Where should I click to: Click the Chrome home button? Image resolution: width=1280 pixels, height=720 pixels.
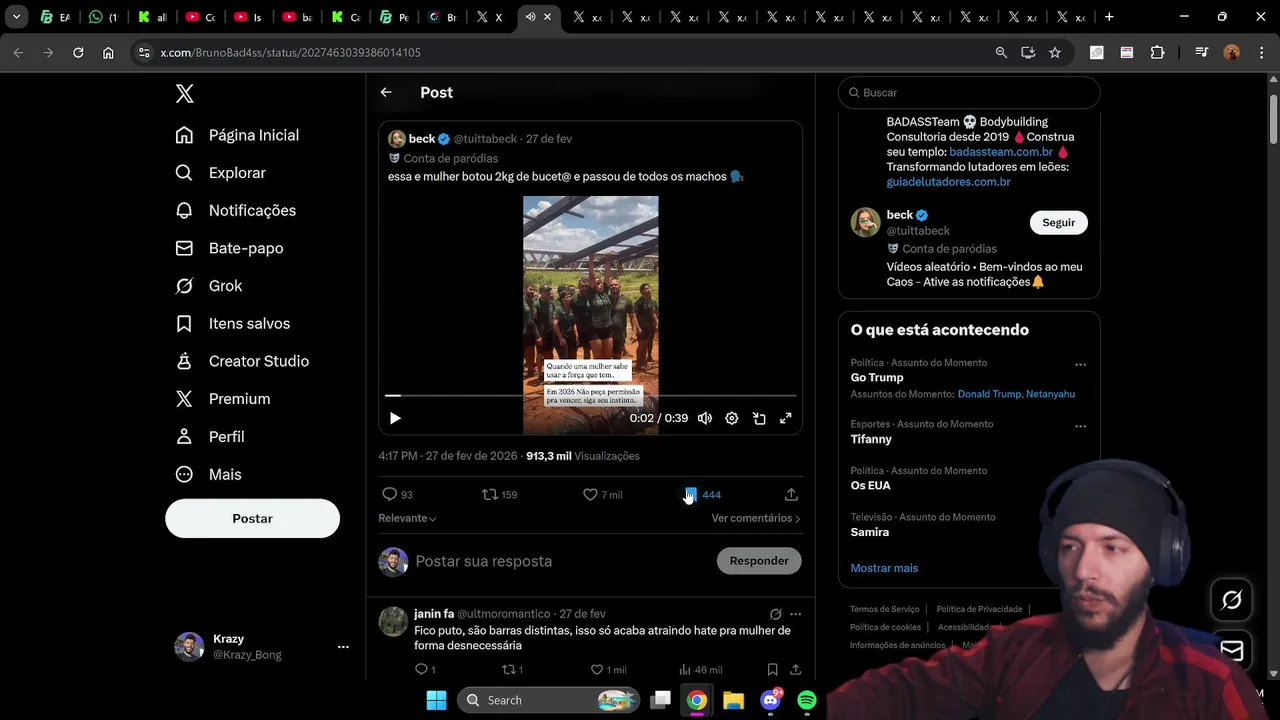108,52
